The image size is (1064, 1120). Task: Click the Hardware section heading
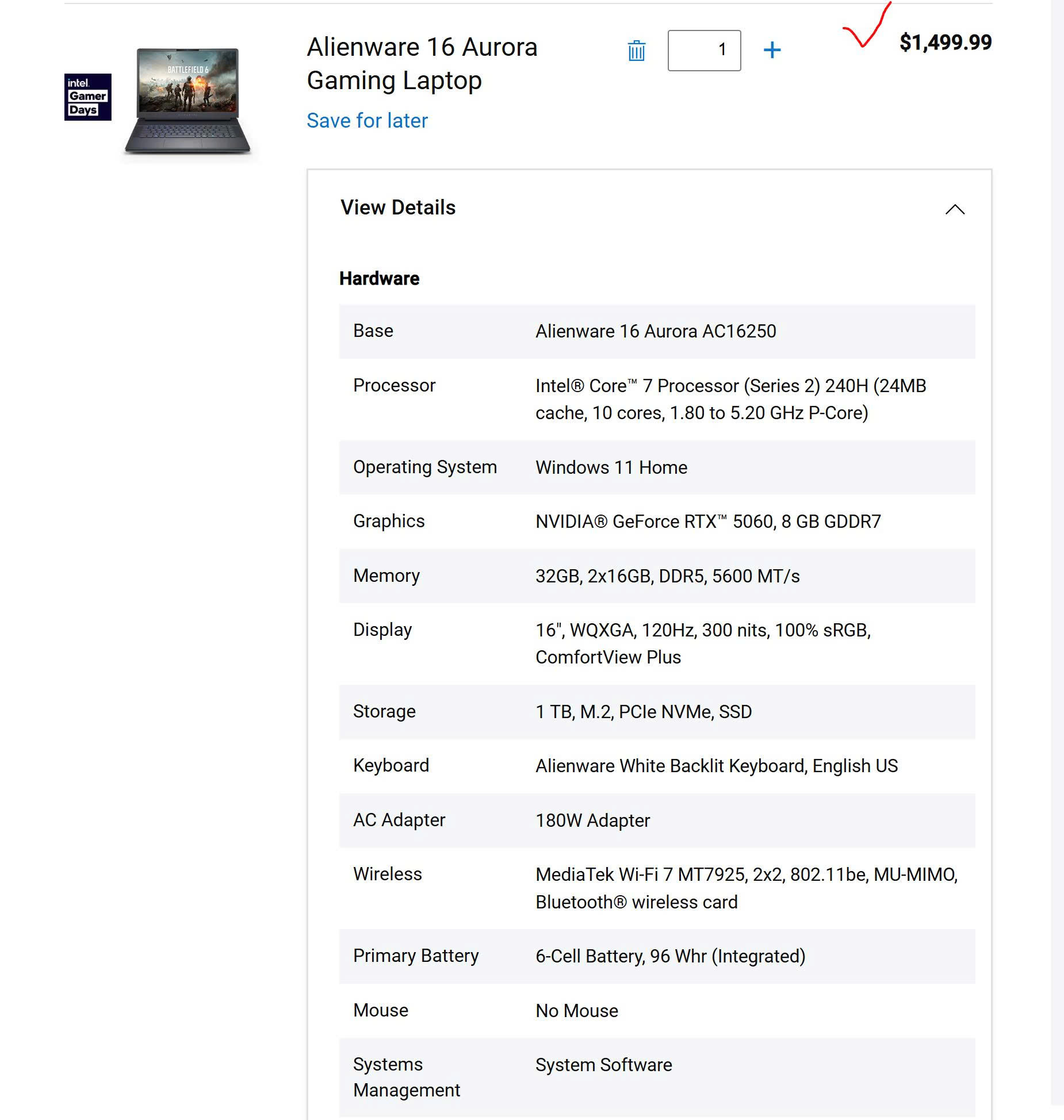point(379,279)
